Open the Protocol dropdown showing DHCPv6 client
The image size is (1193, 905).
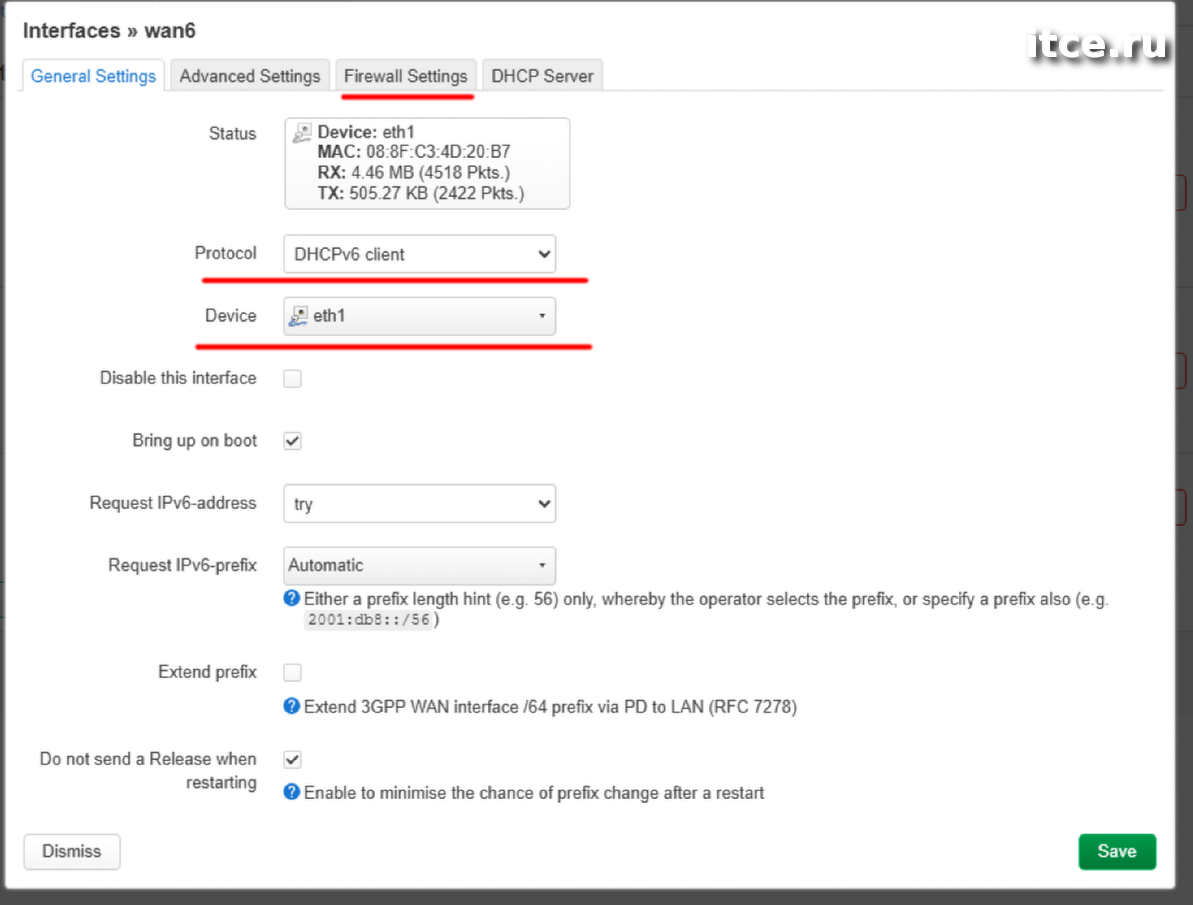point(419,254)
